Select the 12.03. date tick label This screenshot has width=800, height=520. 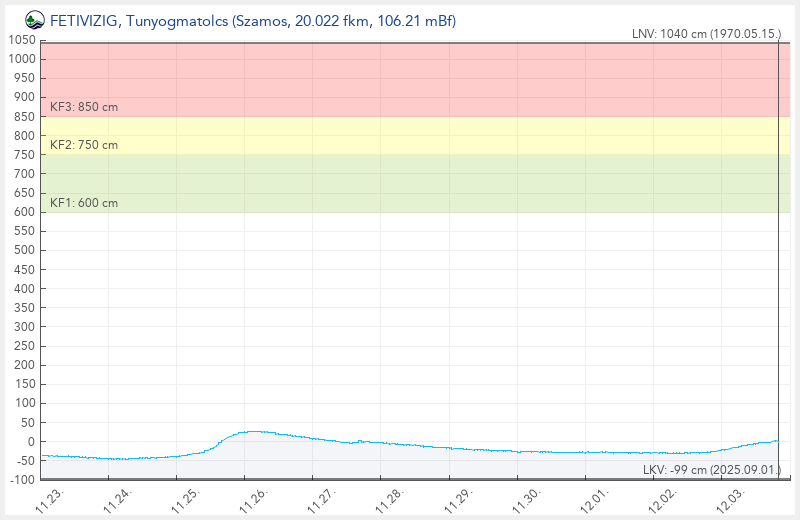(732, 498)
